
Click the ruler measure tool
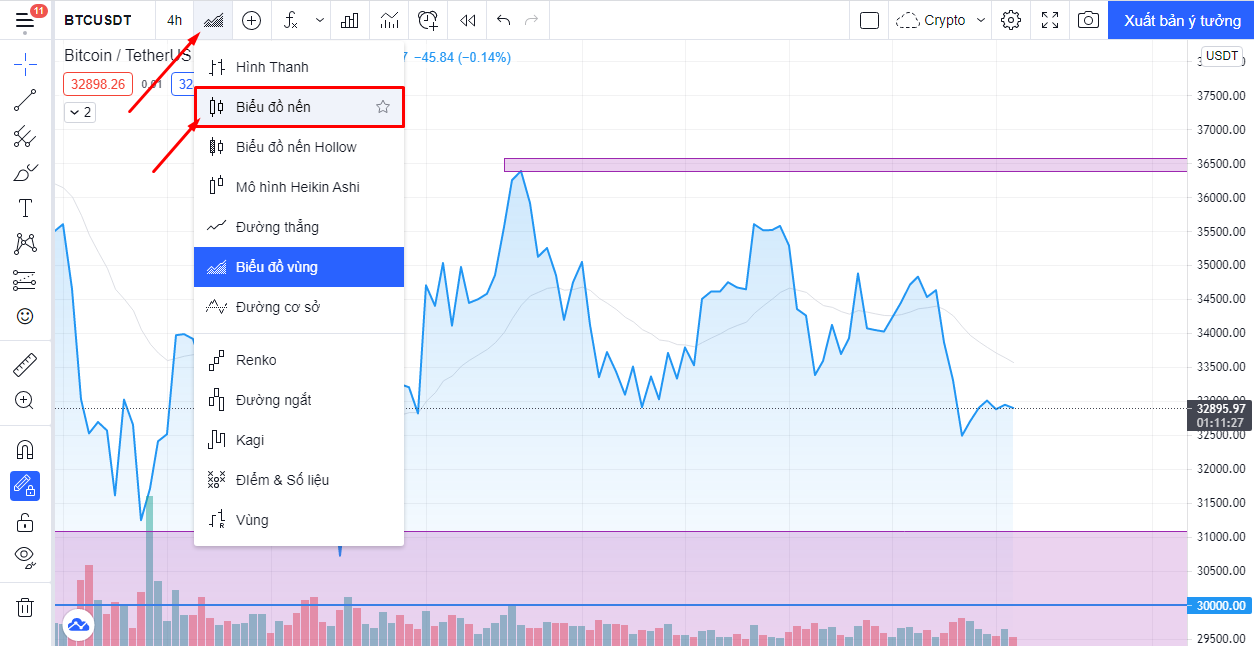point(25,363)
